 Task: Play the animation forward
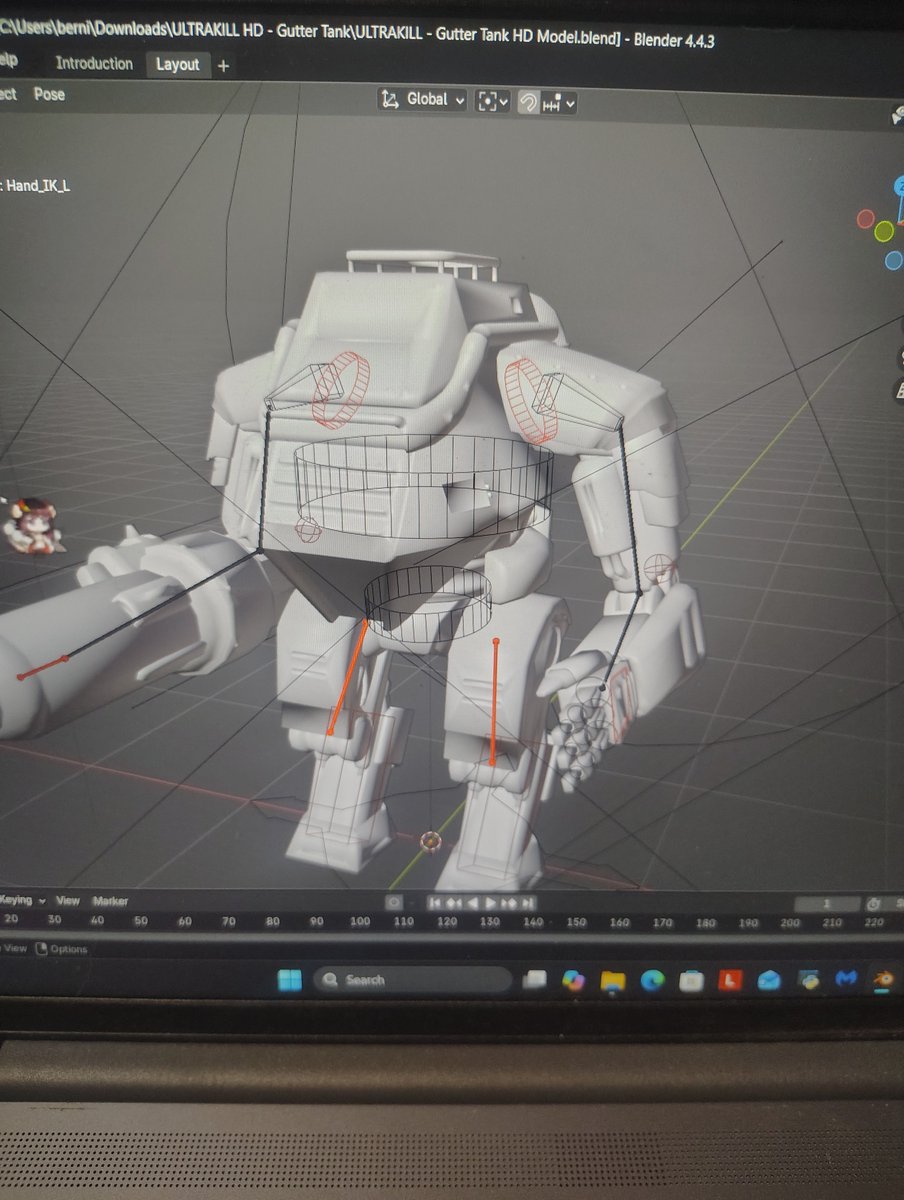pyautogui.click(x=491, y=903)
